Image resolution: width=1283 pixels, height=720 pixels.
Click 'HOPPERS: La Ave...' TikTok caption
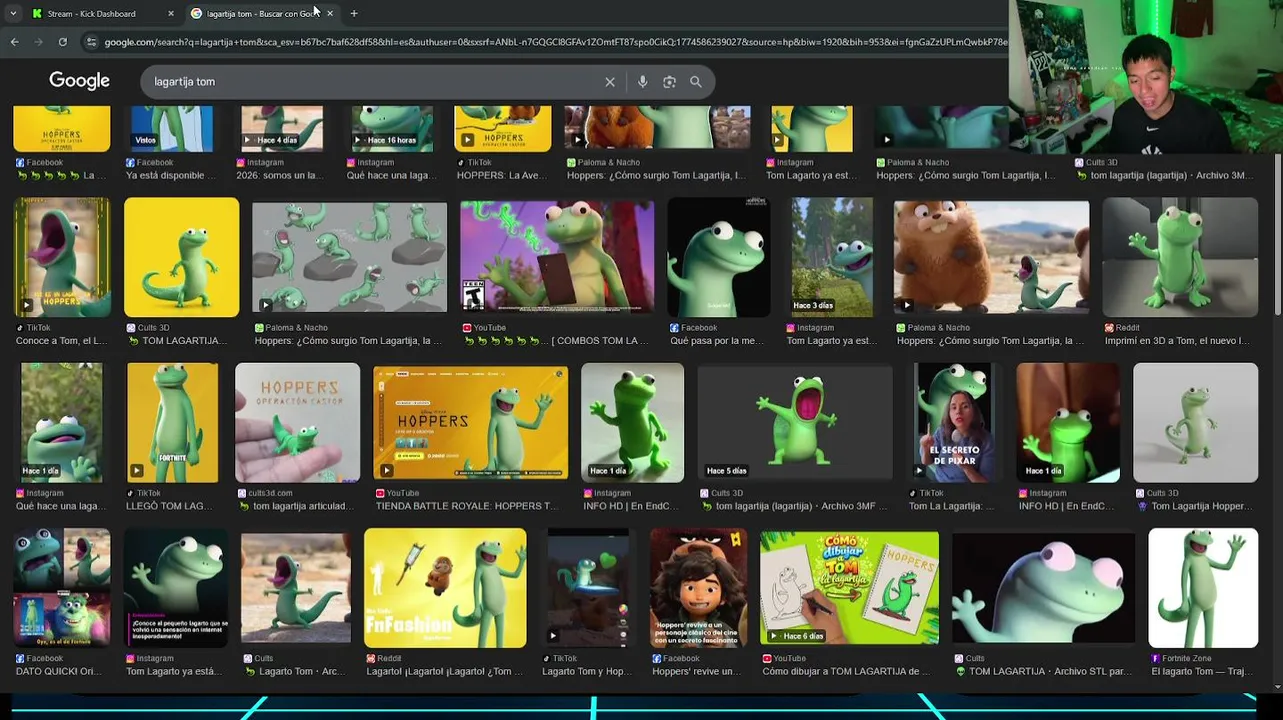click(503, 175)
